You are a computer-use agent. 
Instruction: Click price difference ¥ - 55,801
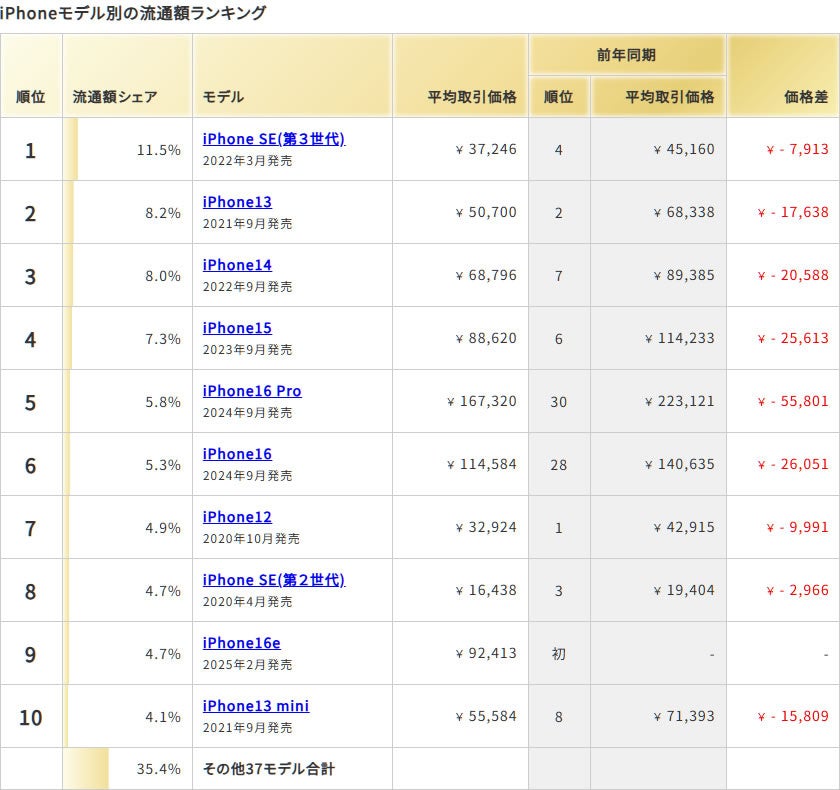(x=793, y=401)
